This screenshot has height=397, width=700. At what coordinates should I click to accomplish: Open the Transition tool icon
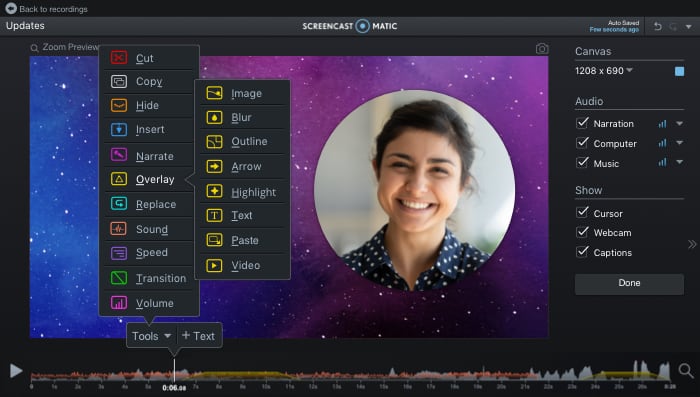[x=119, y=278]
